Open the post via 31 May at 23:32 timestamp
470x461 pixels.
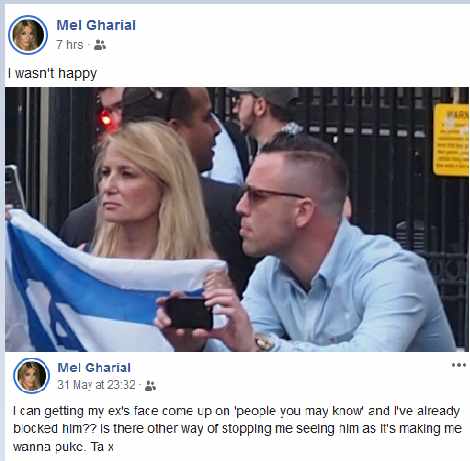[x=96, y=385]
